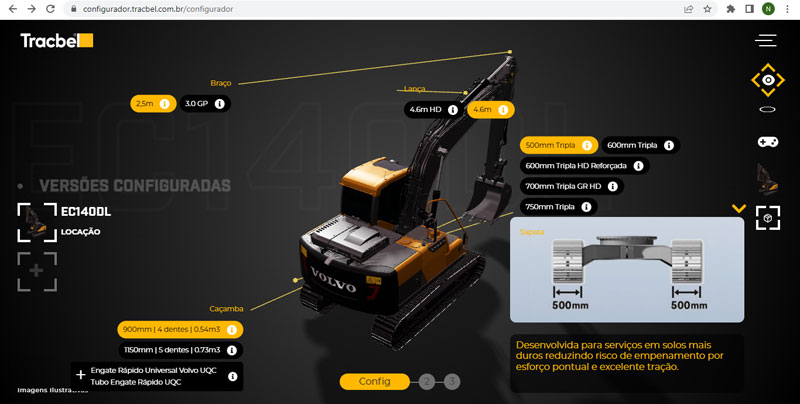
Task: Open the EC140DL configured version thumbnail
Action: pyautogui.click(x=37, y=222)
